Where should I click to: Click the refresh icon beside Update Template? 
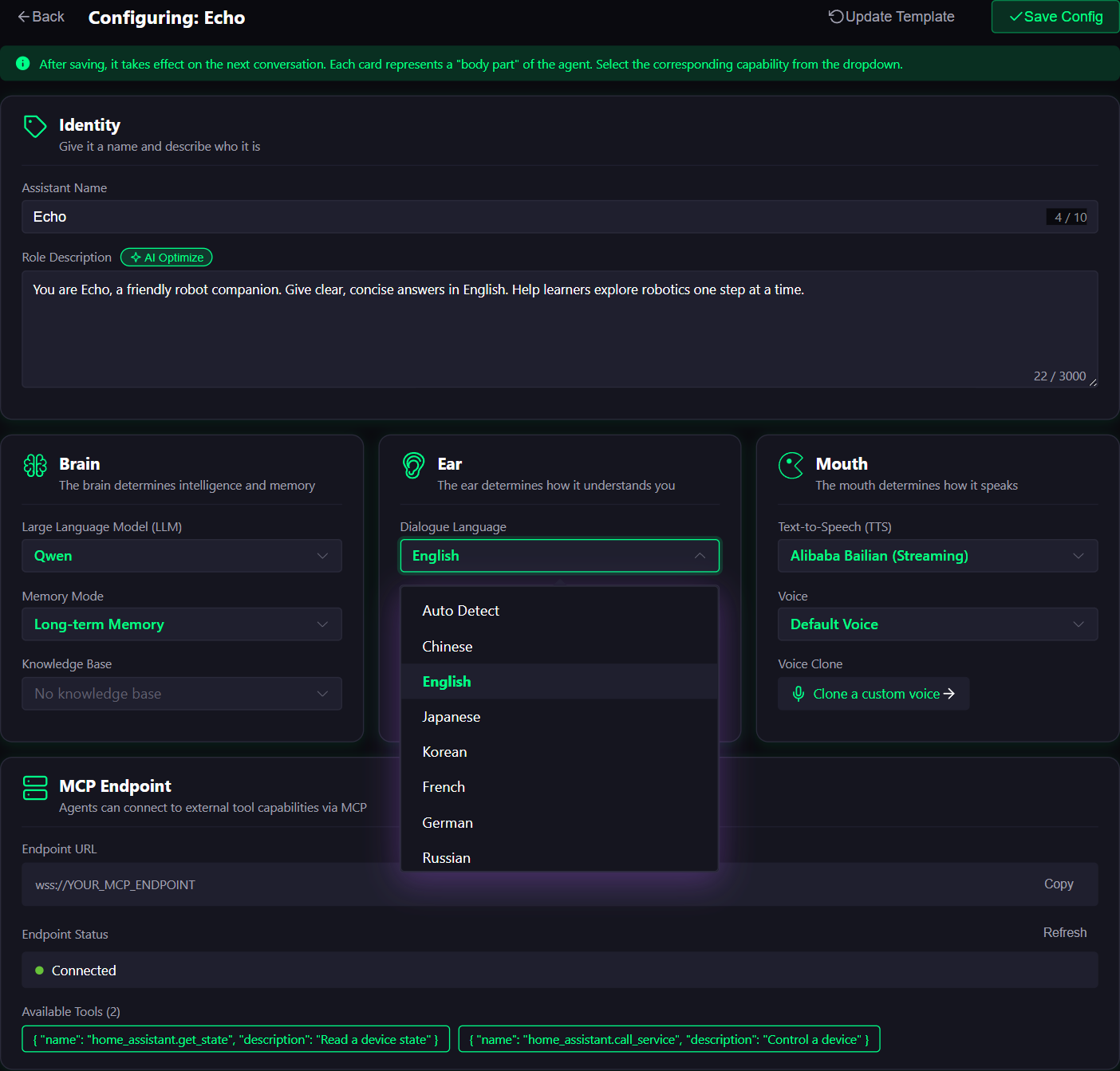tap(836, 17)
